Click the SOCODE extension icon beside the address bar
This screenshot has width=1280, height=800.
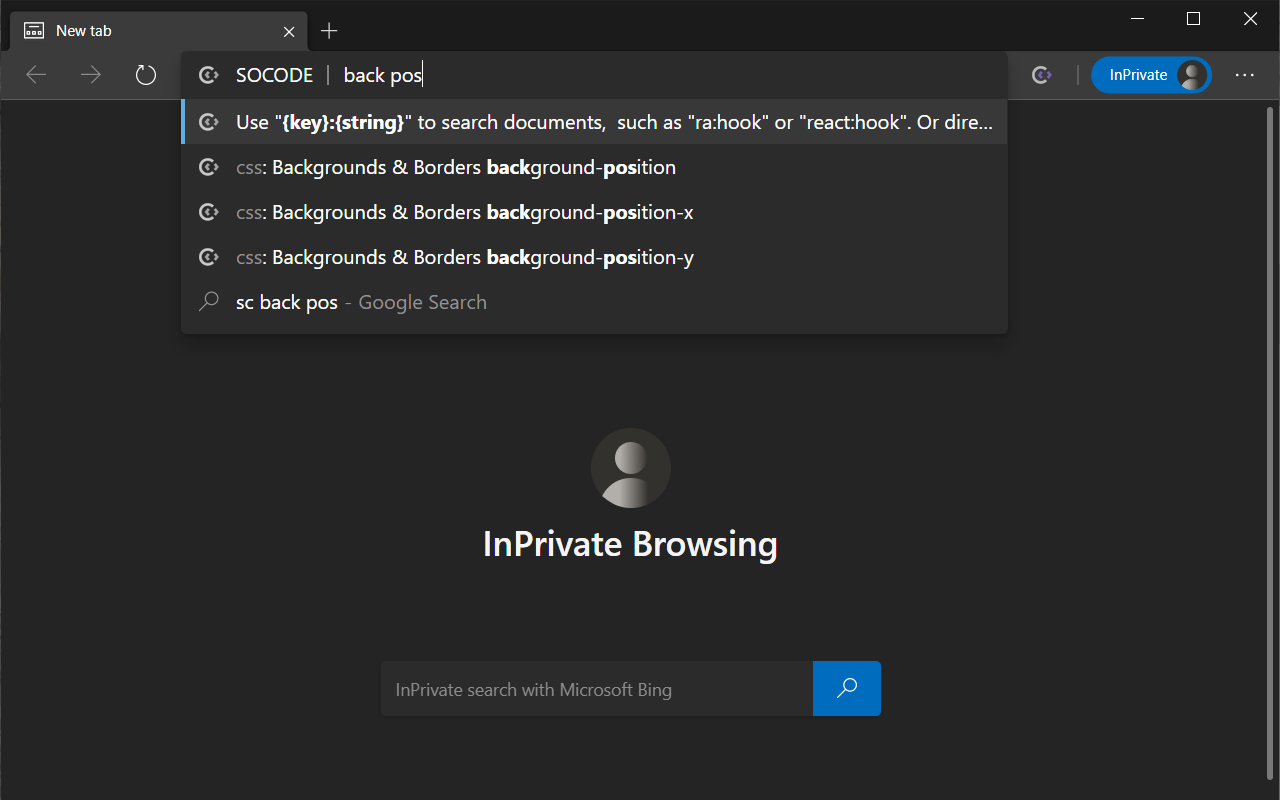pos(1041,74)
